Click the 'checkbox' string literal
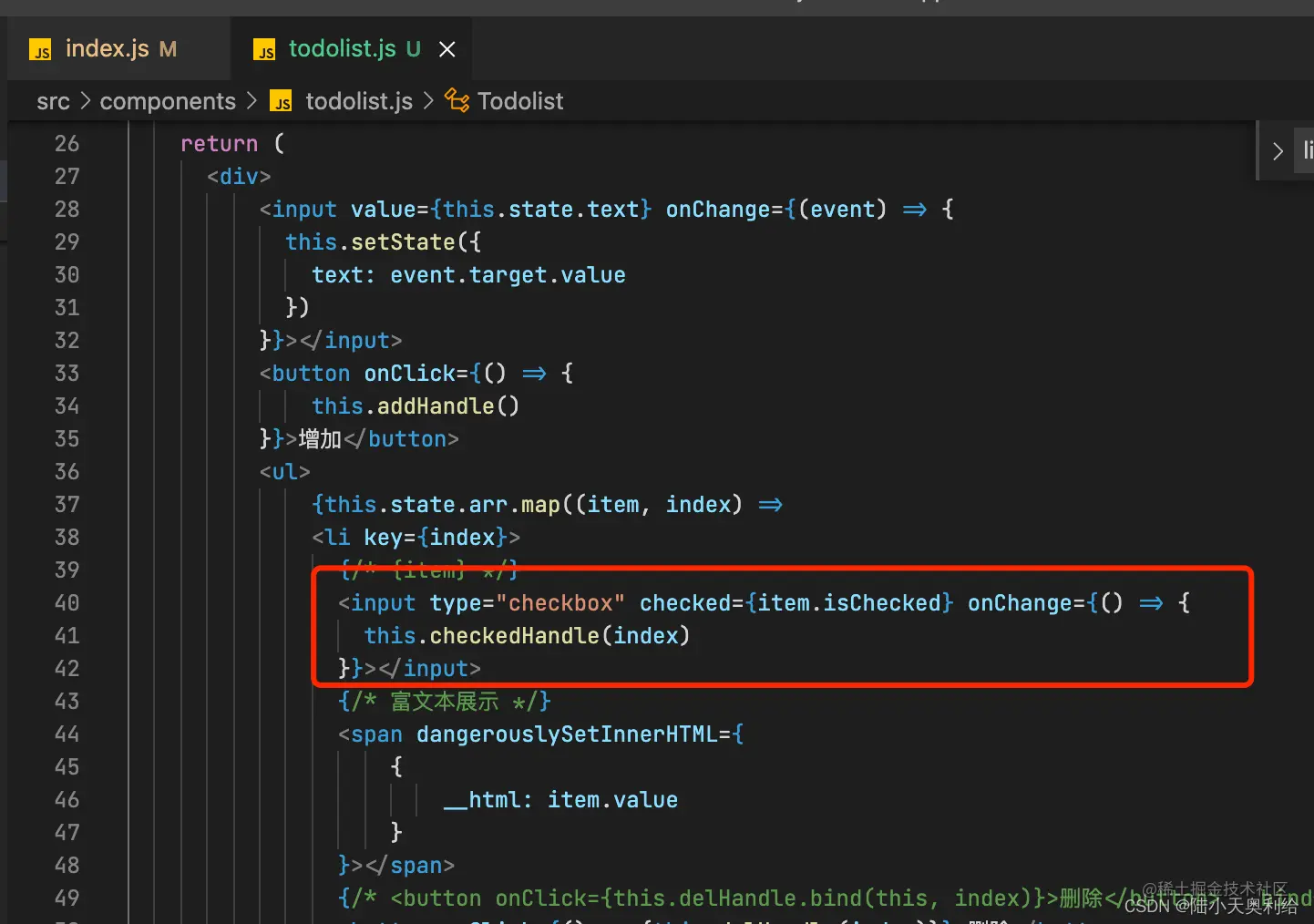 pos(559,603)
